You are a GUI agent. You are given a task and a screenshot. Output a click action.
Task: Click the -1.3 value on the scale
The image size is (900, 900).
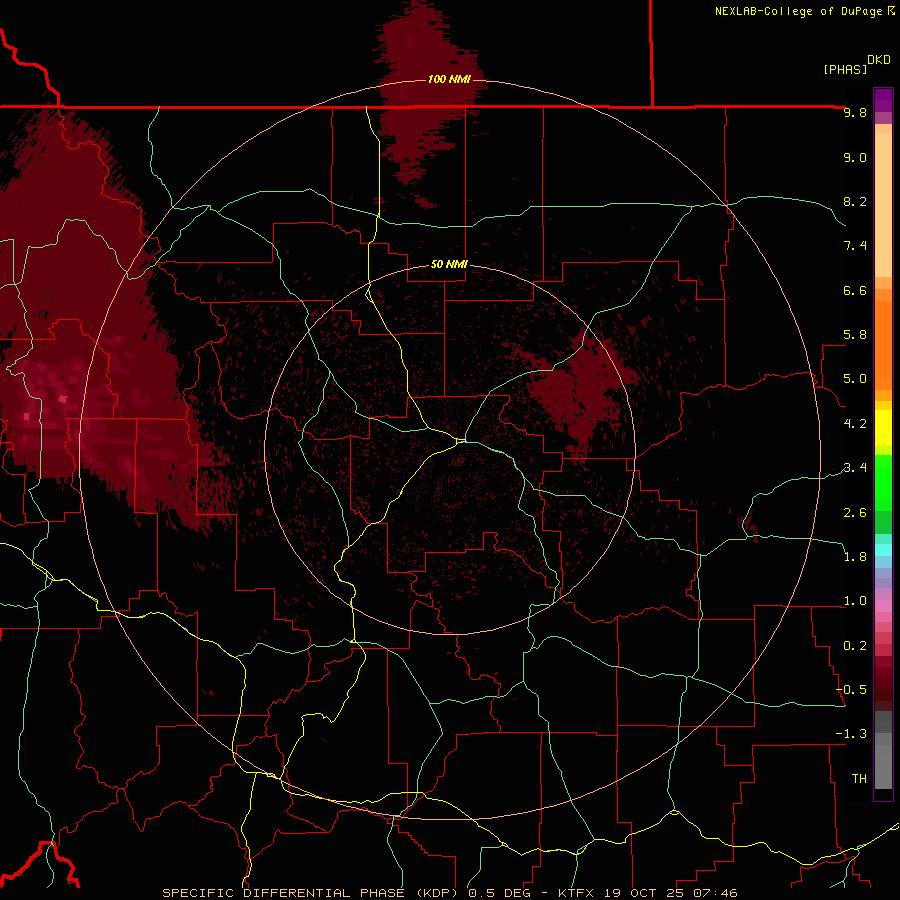click(x=851, y=735)
